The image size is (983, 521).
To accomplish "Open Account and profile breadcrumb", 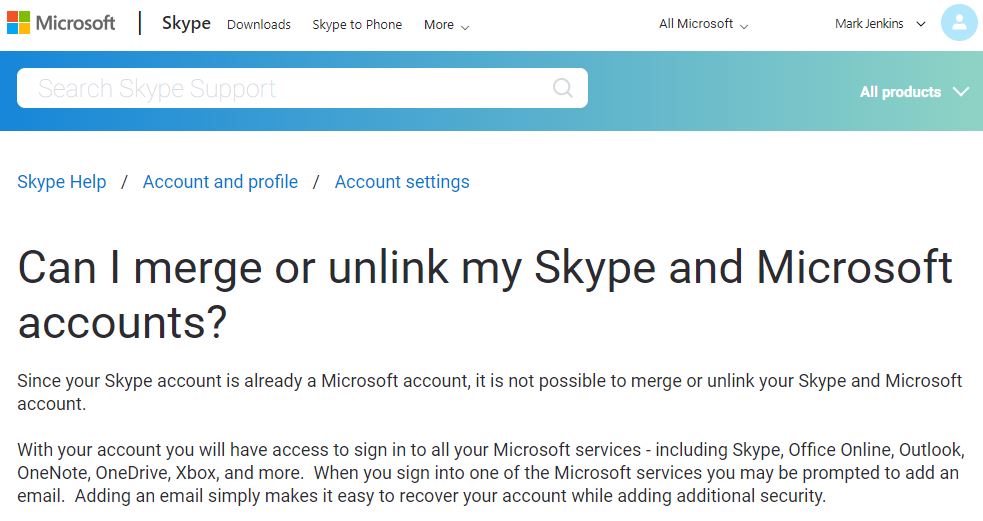I will tap(220, 182).
